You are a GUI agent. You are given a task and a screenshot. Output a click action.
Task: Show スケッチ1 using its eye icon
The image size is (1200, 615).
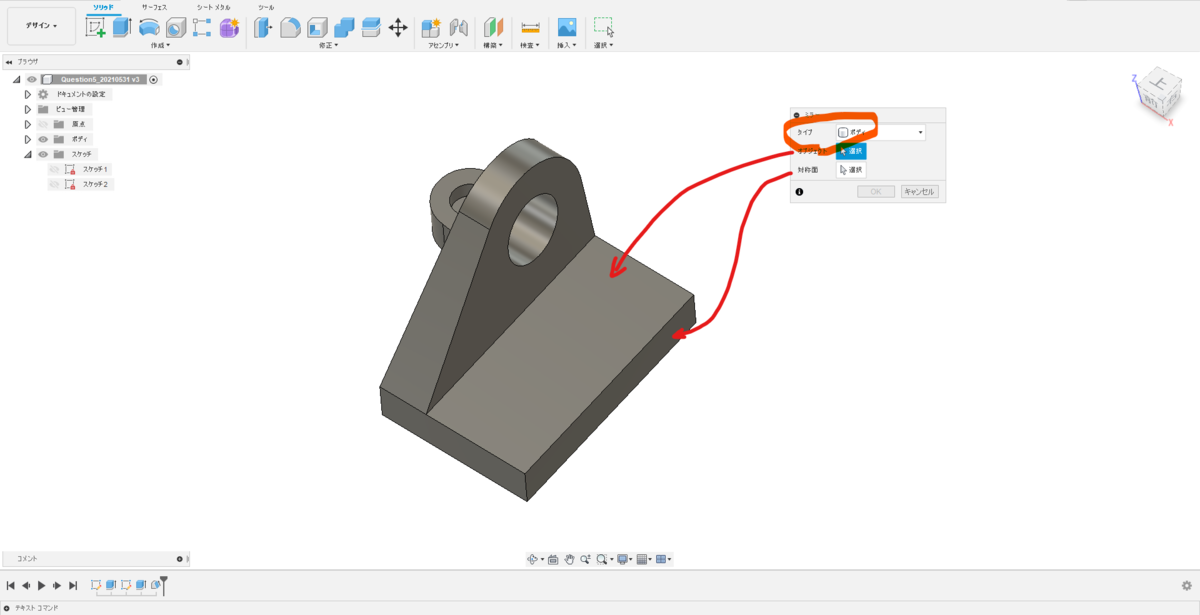[x=54, y=169]
